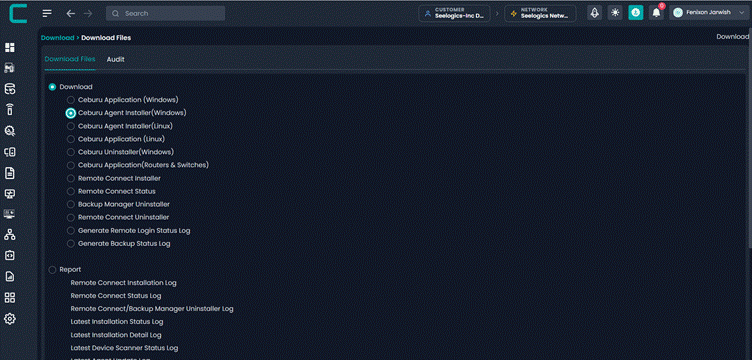Viewport: 752px width, 360px height.
Task: Open notifications bell icon
Action: pyautogui.click(x=656, y=13)
